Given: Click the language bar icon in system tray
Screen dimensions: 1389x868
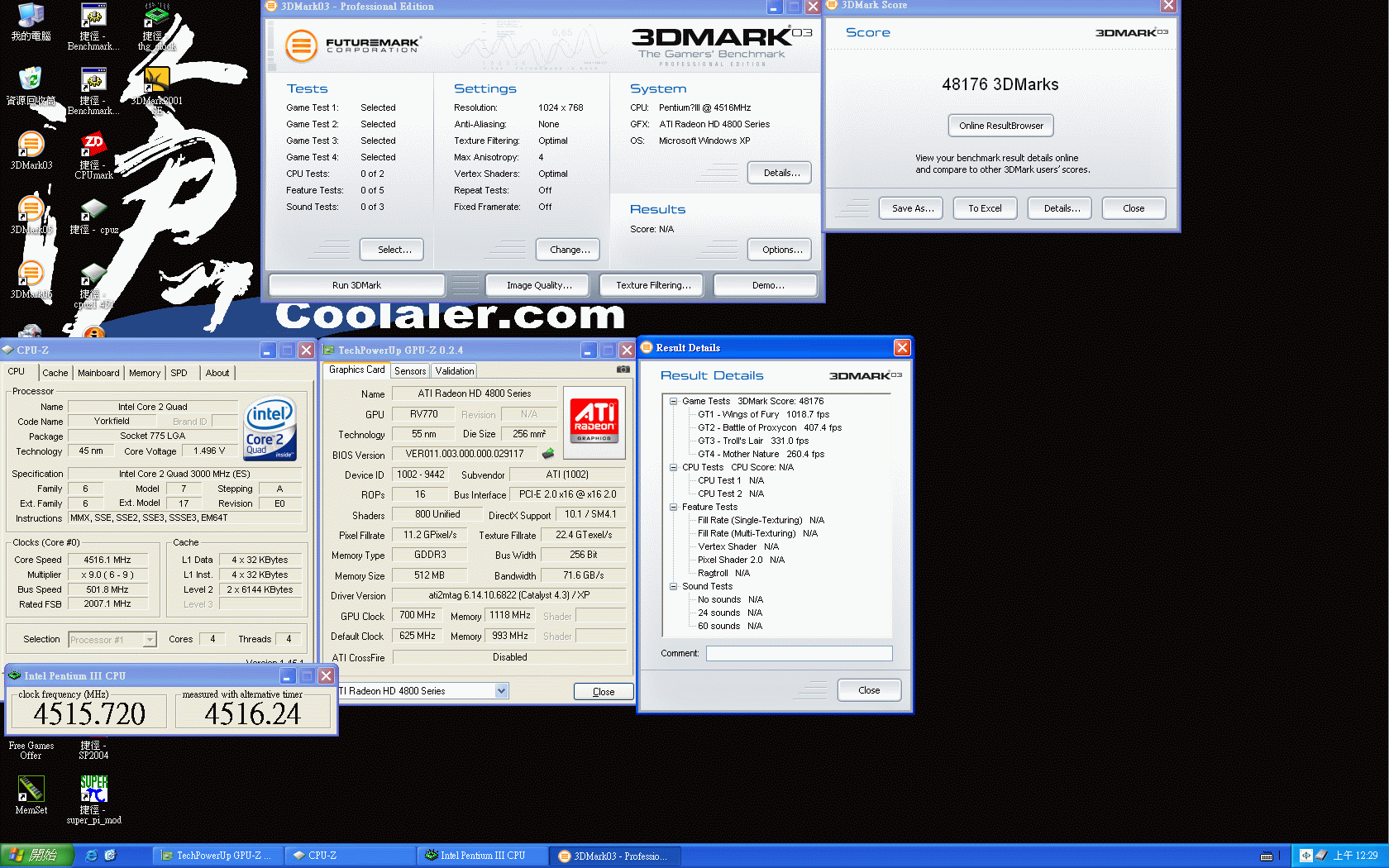Looking at the screenshot, I should click(1305, 856).
